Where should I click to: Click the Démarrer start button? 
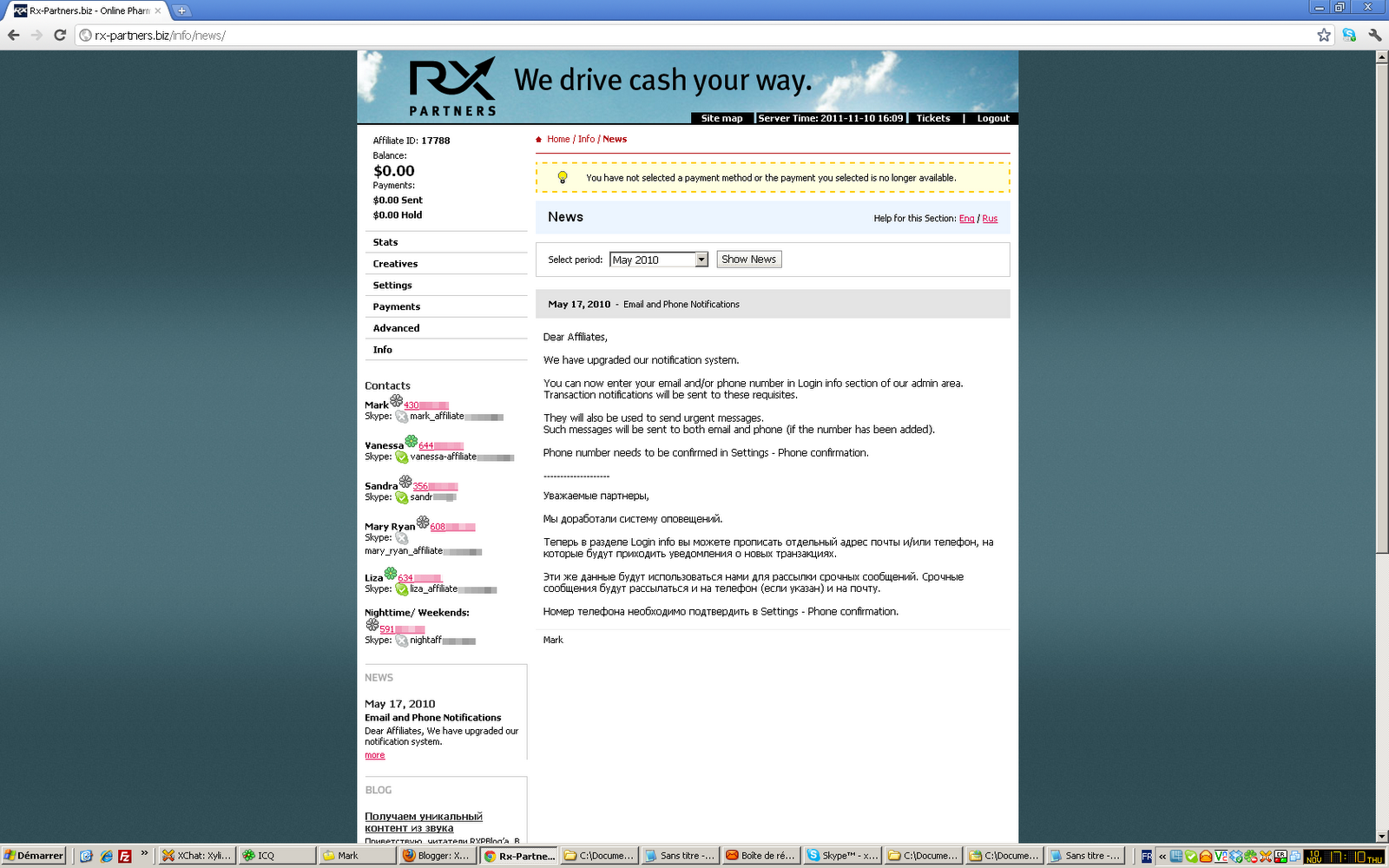(x=34, y=856)
